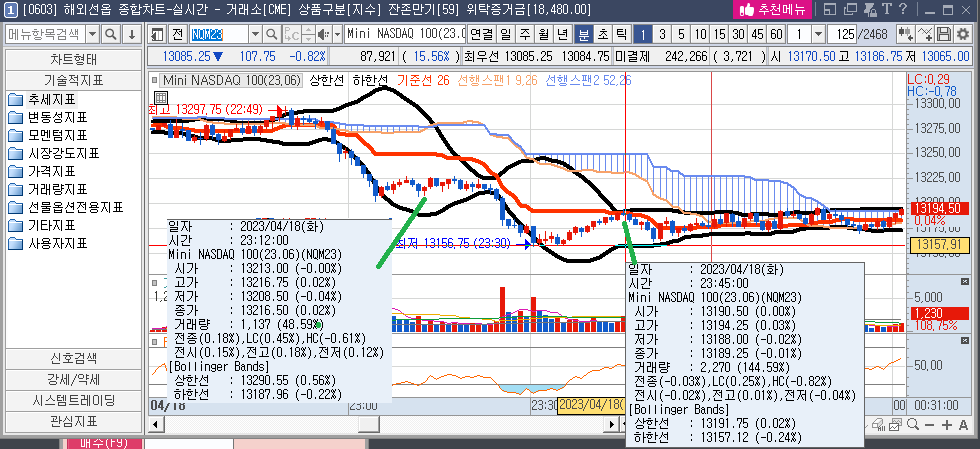Click the save floppy disk icon
Image resolution: width=980 pixels, height=449 pixels.
point(944,34)
